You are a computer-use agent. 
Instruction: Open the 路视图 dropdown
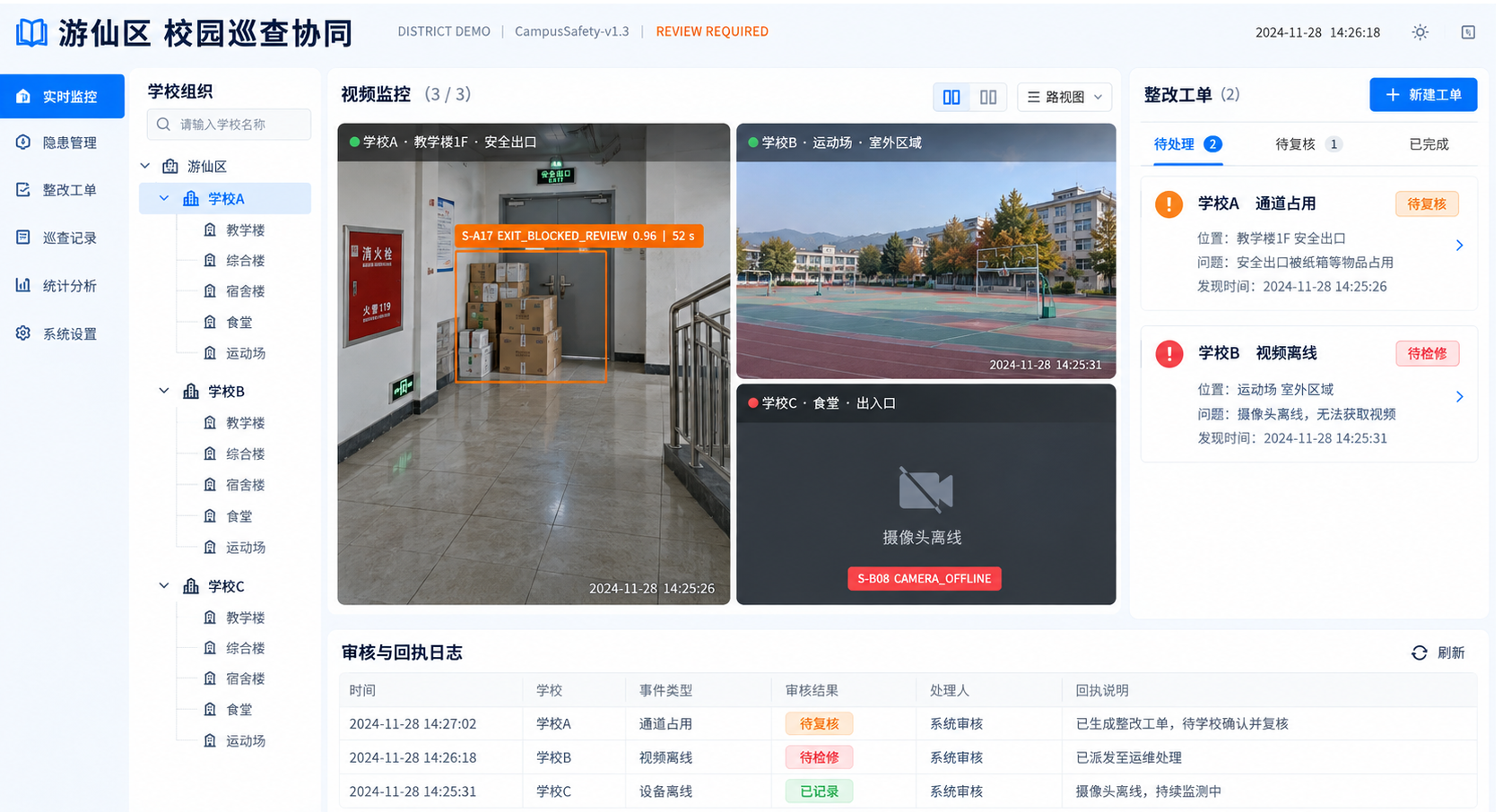coord(1064,97)
